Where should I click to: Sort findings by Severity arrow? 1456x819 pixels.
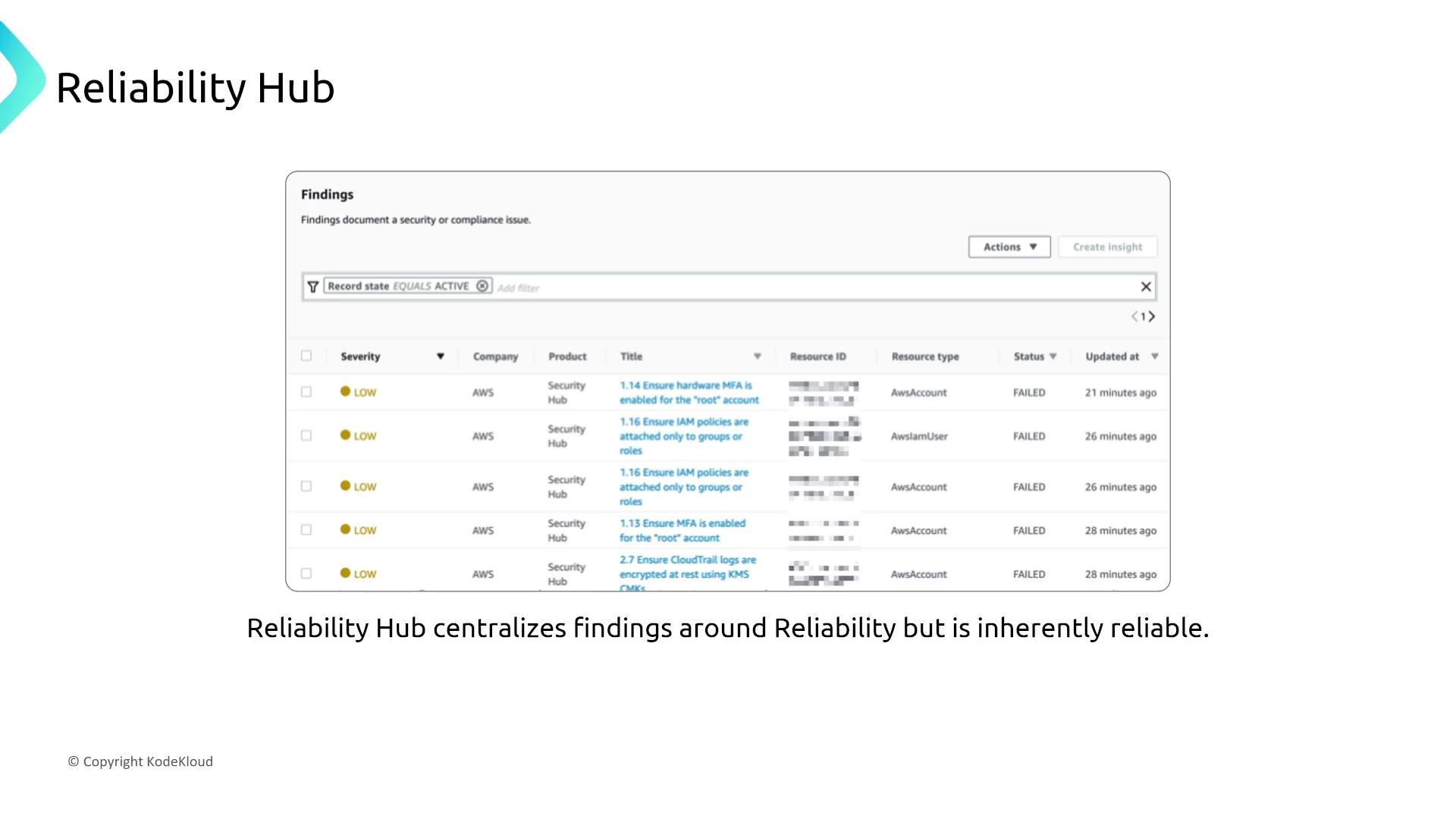[x=440, y=356]
